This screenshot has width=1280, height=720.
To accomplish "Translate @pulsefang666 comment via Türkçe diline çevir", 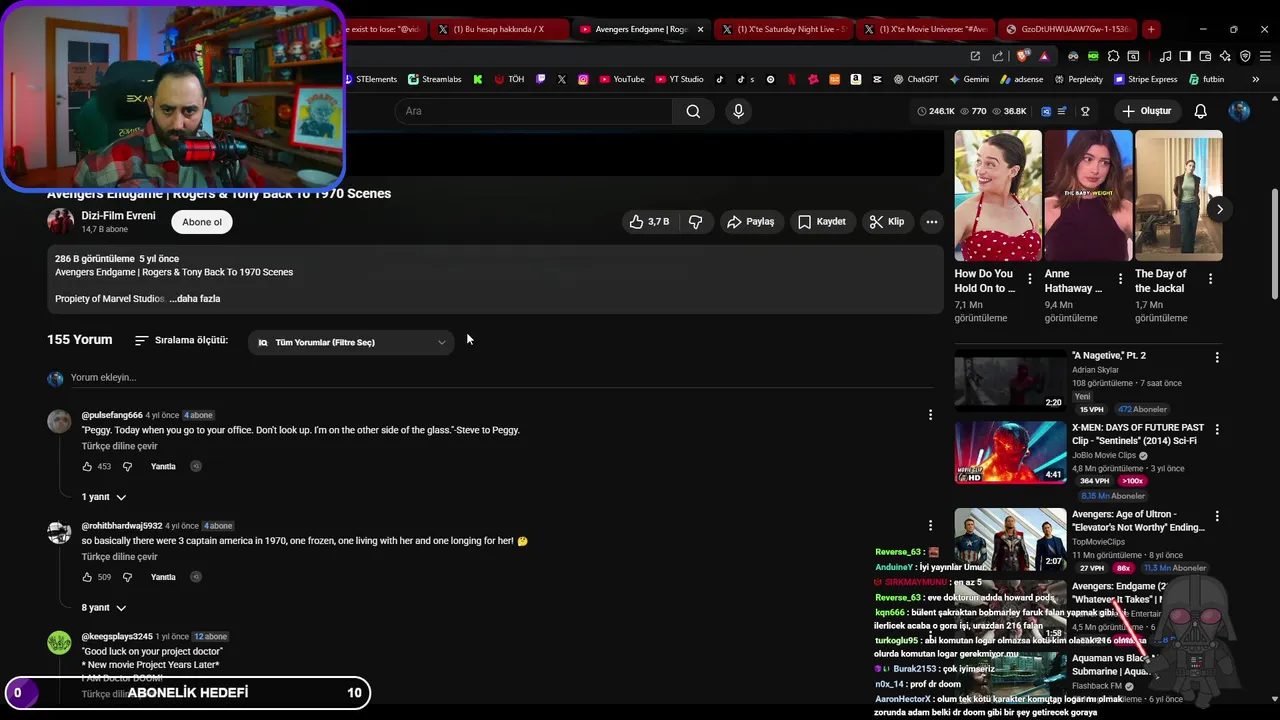I will click(120, 446).
